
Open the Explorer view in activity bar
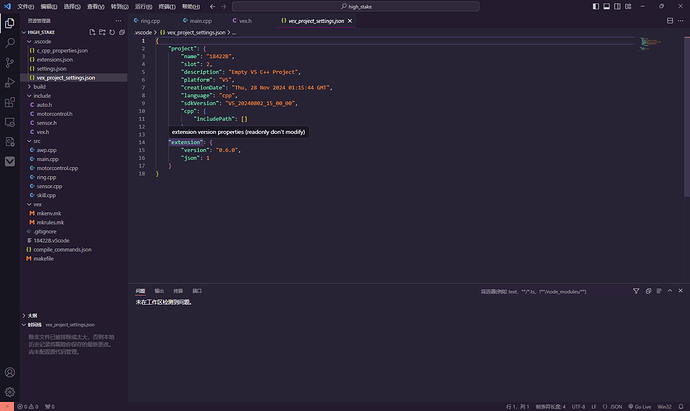coord(10,23)
